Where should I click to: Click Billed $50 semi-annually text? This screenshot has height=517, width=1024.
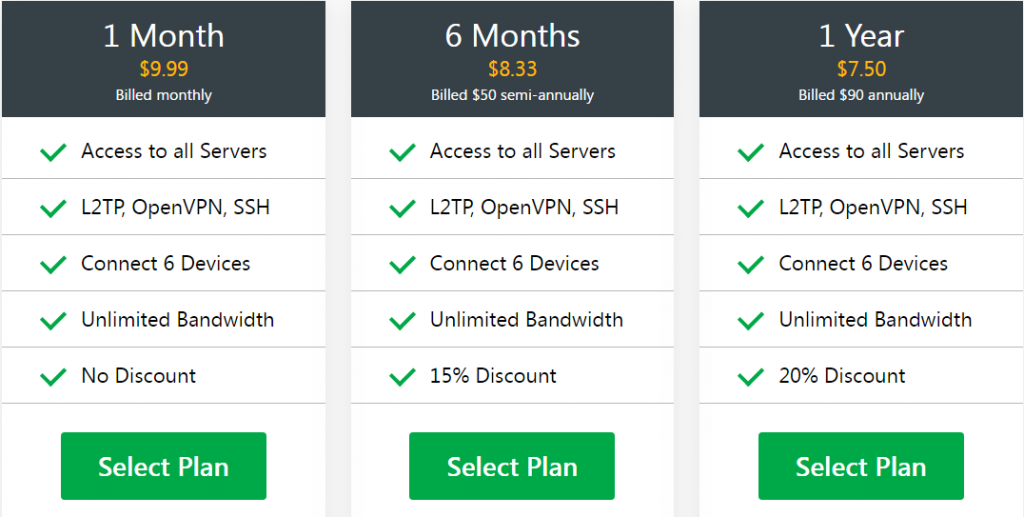click(513, 95)
